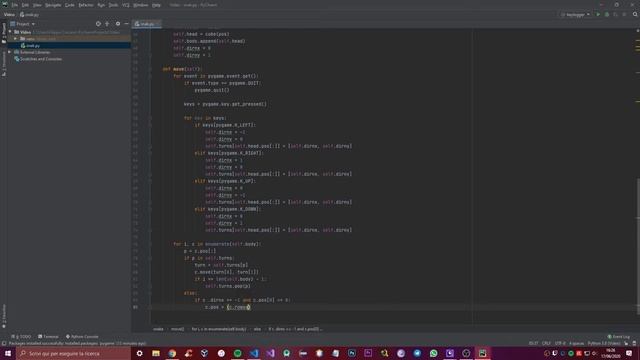640x360 pixels.
Task: Collapse the Video project root folder
Action: coord(10,32)
